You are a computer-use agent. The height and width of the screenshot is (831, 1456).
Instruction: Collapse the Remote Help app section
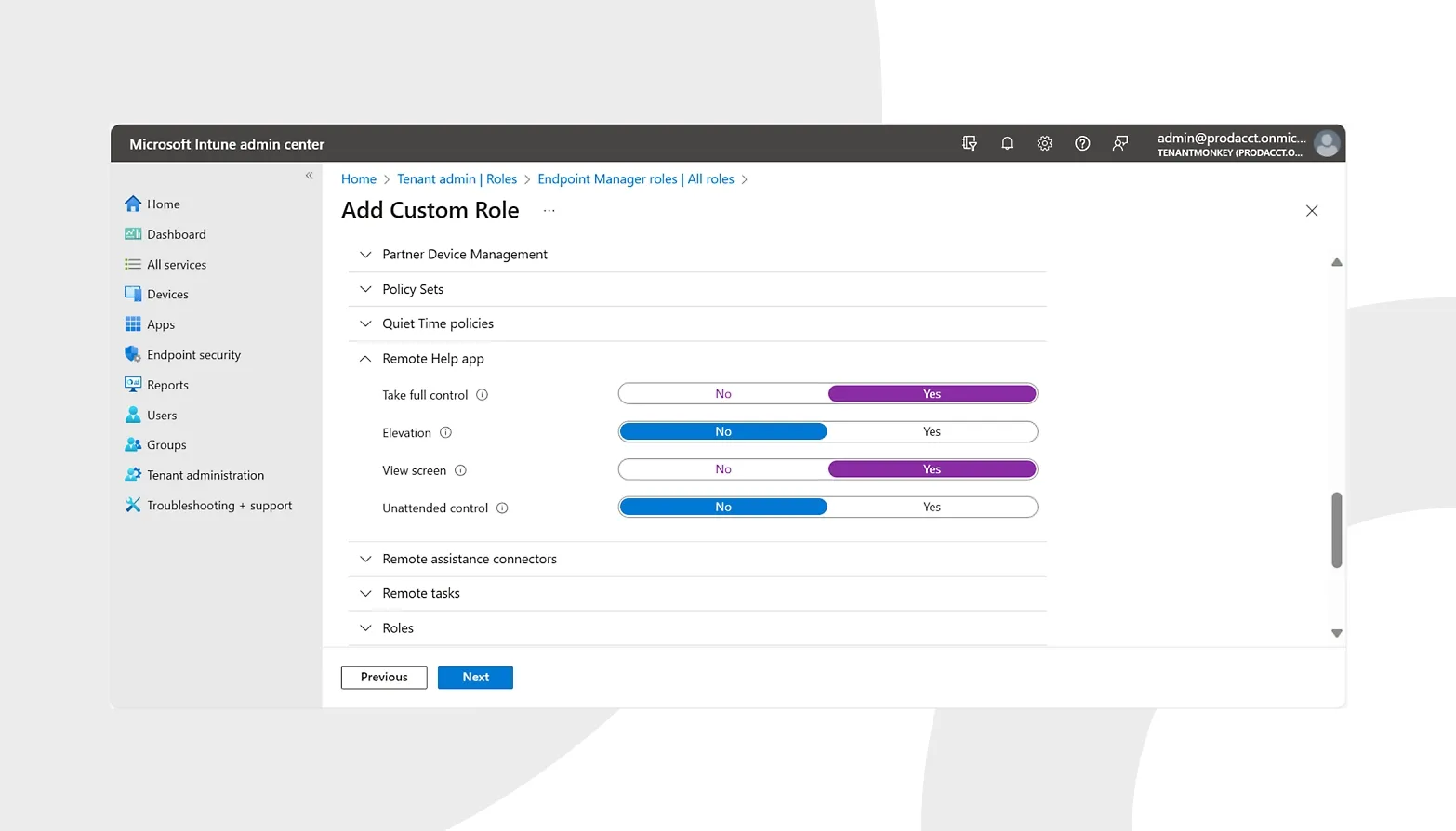tap(365, 359)
